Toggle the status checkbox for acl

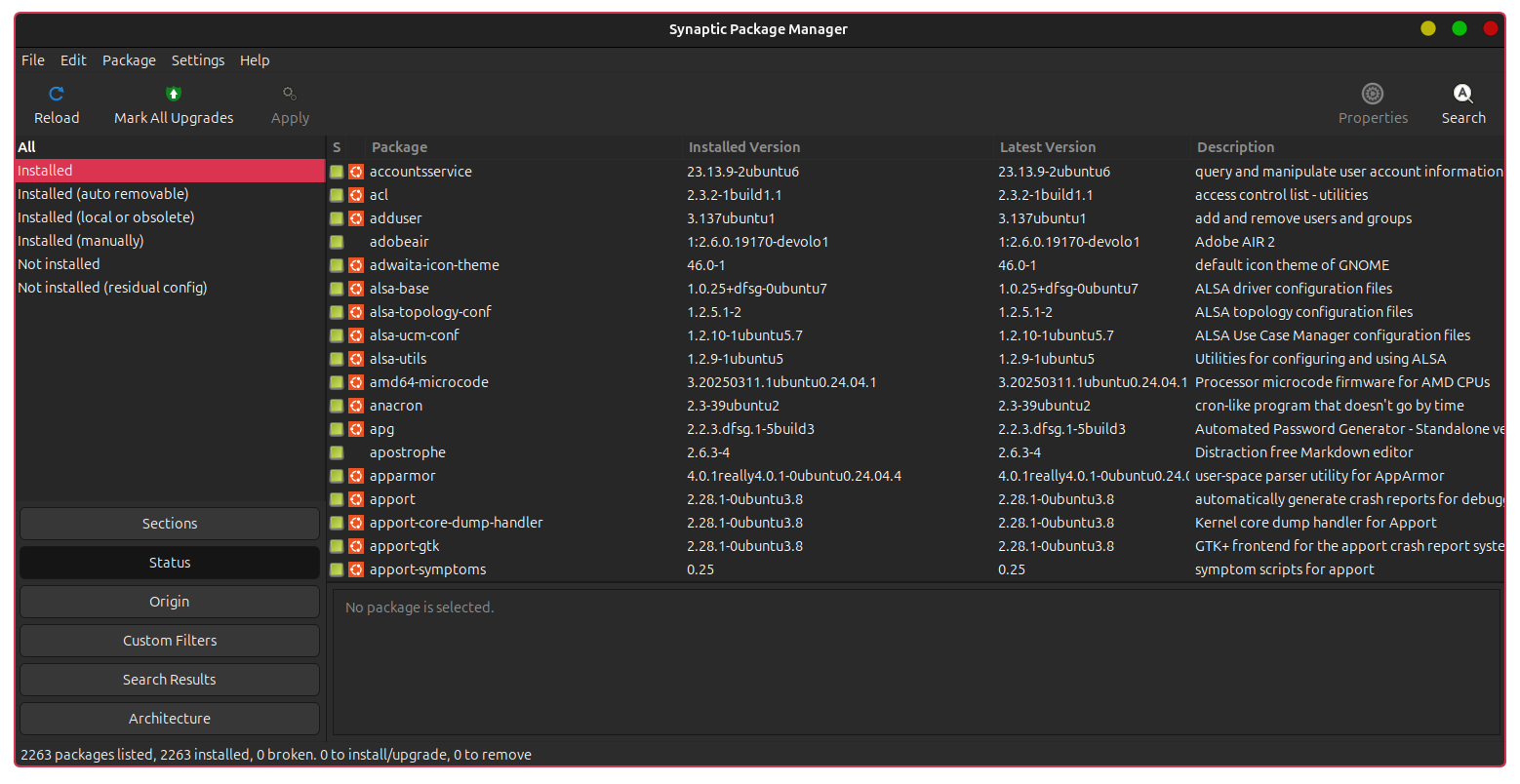coord(337,195)
